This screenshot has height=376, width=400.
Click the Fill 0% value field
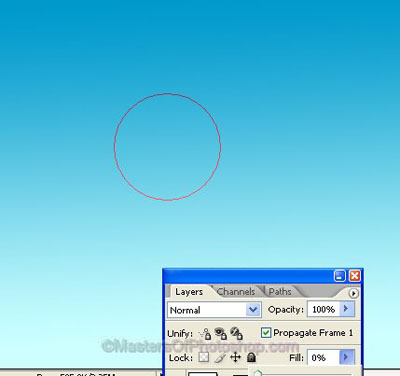[x=323, y=358]
